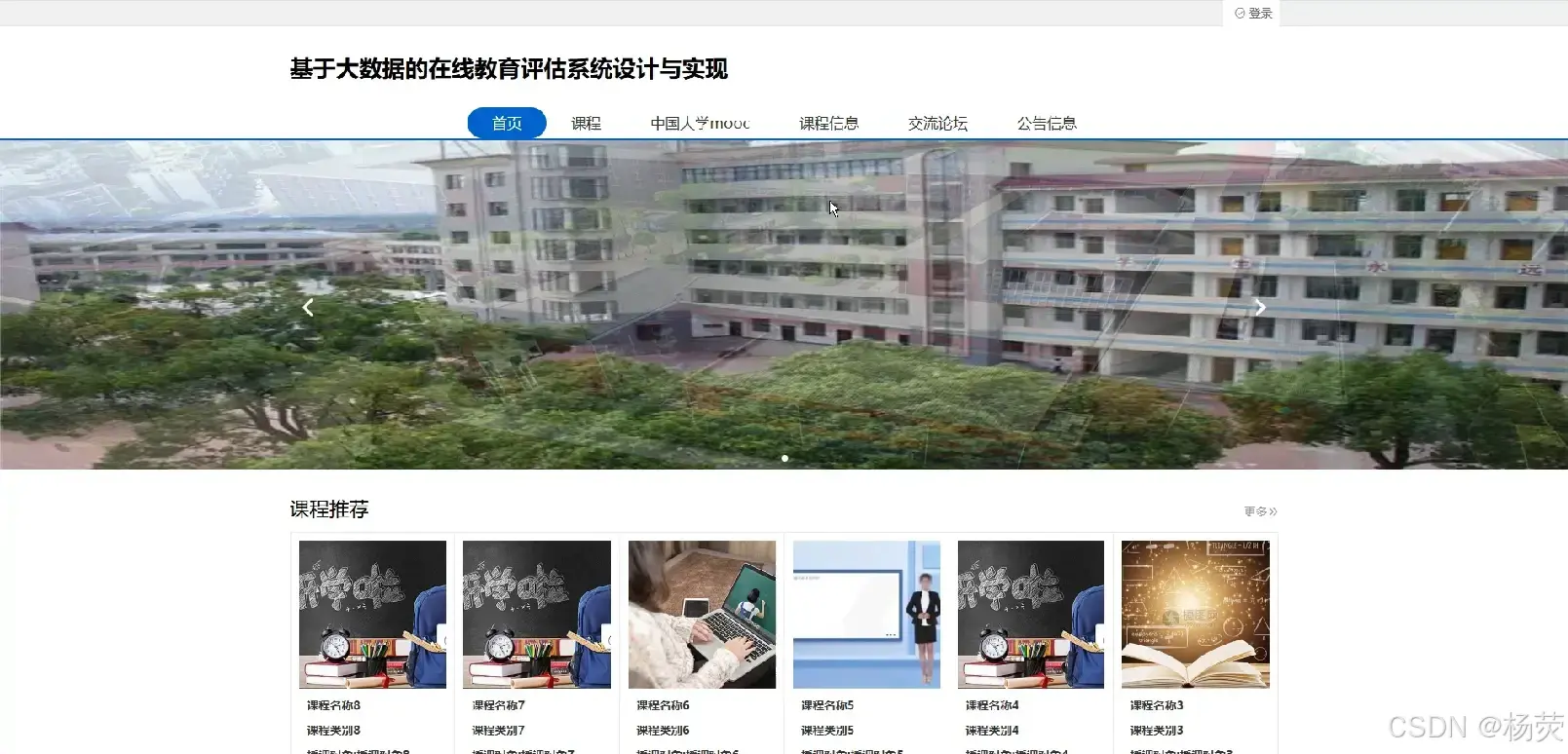Open the 课程名称6 laptop thumbnail

(702, 615)
